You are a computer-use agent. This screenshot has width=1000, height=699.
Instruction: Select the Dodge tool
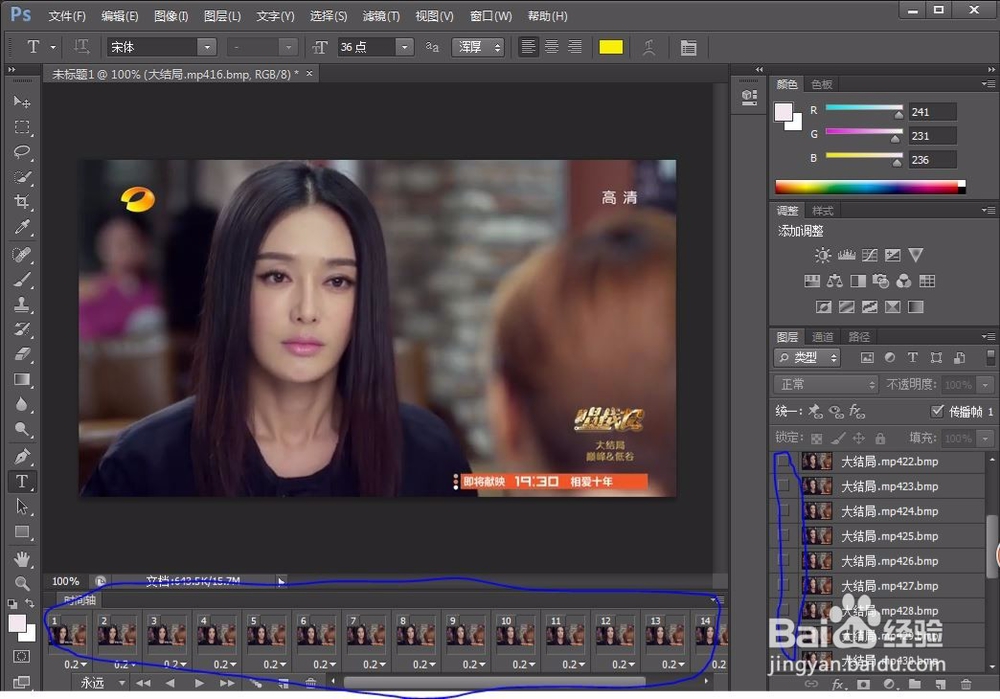click(22, 429)
